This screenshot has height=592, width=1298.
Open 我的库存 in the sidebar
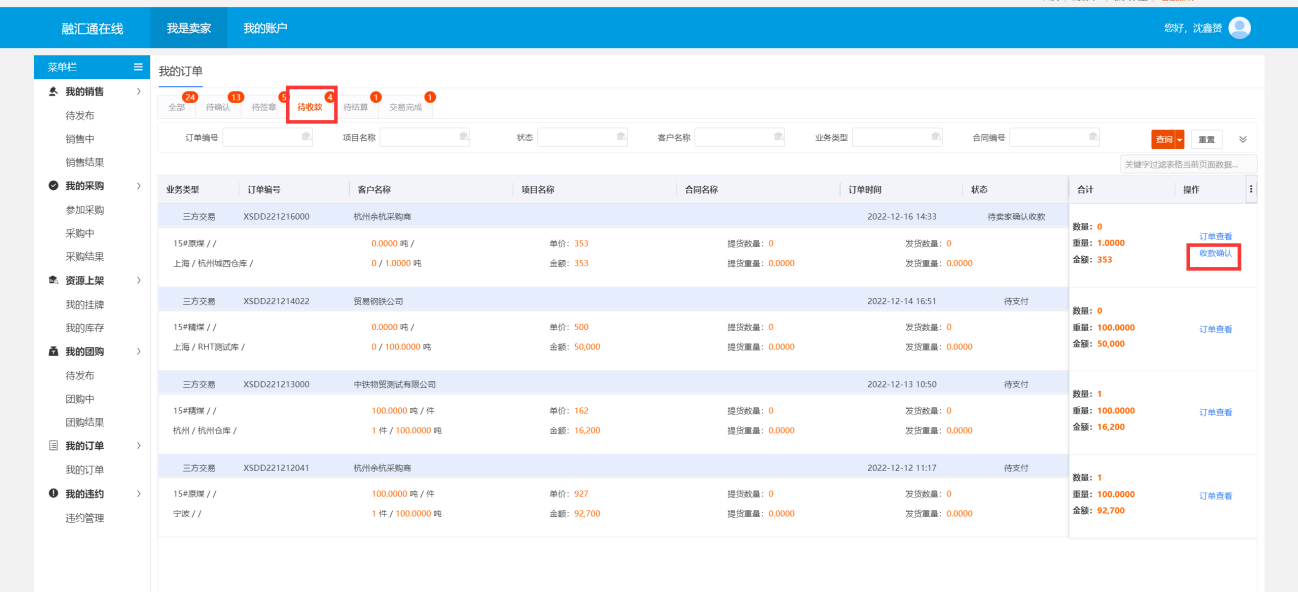pyautogui.click(x=85, y=328)
